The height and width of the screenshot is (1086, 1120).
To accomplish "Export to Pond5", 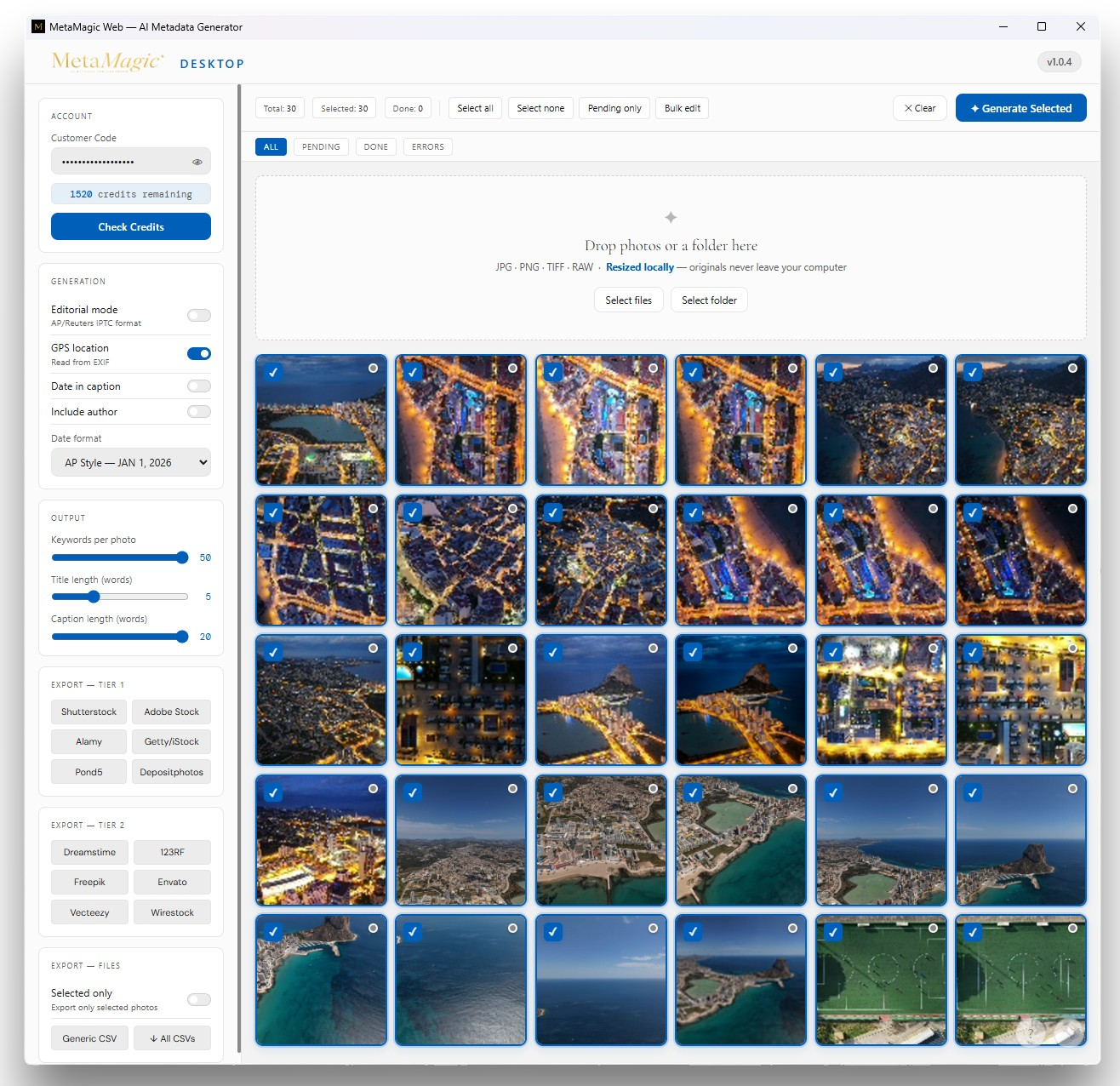I will pos(89,773).
